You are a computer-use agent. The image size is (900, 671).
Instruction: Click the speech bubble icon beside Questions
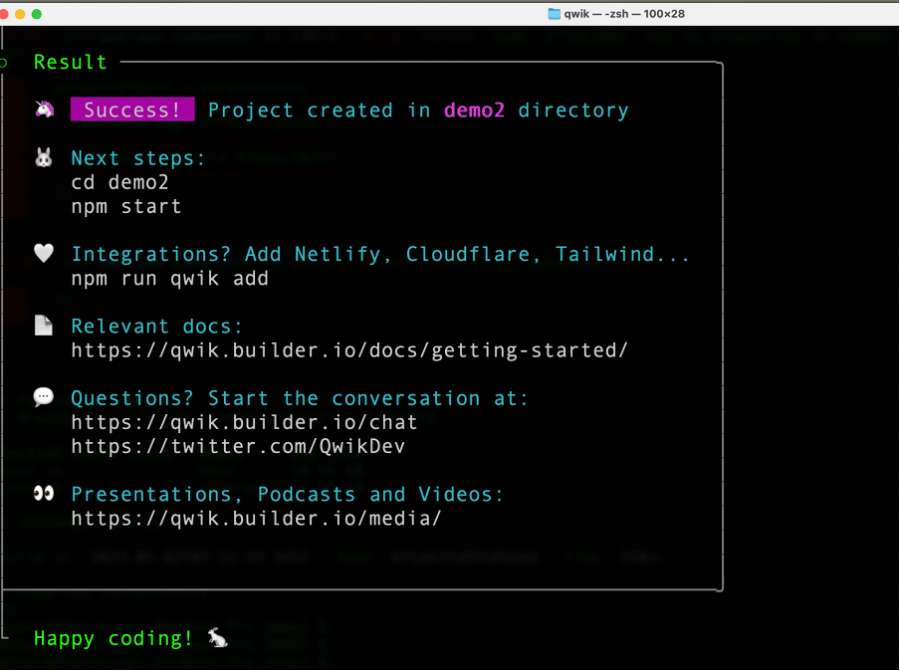44,397
